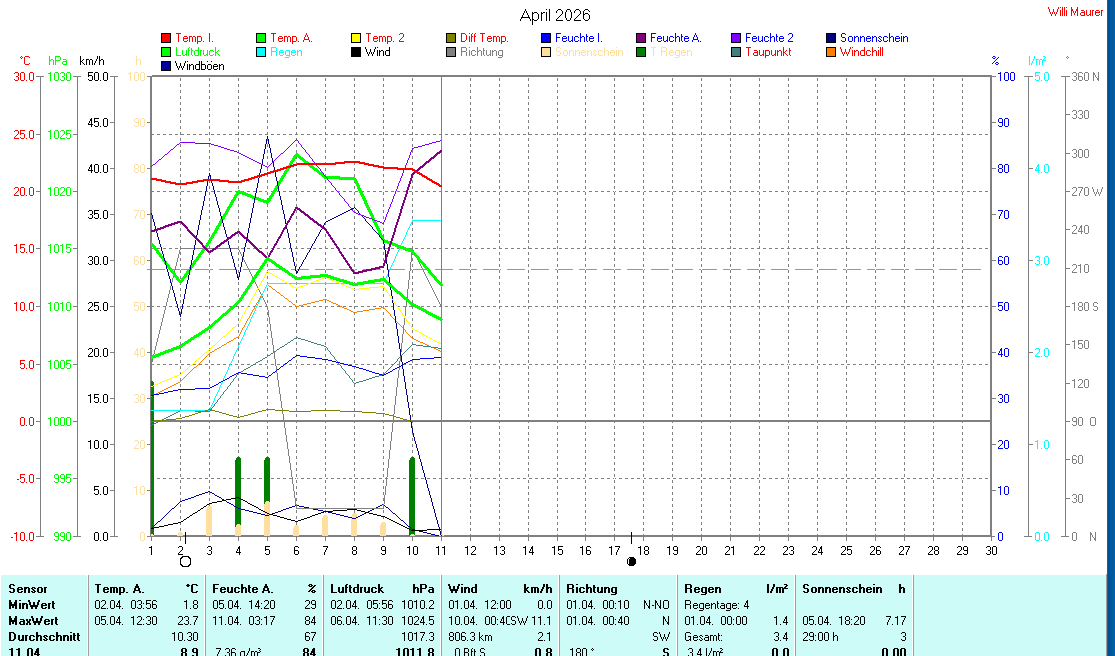
Task: Select the Luftdruck column header in table
Action: pyautogui.click(x=353, y=589)
